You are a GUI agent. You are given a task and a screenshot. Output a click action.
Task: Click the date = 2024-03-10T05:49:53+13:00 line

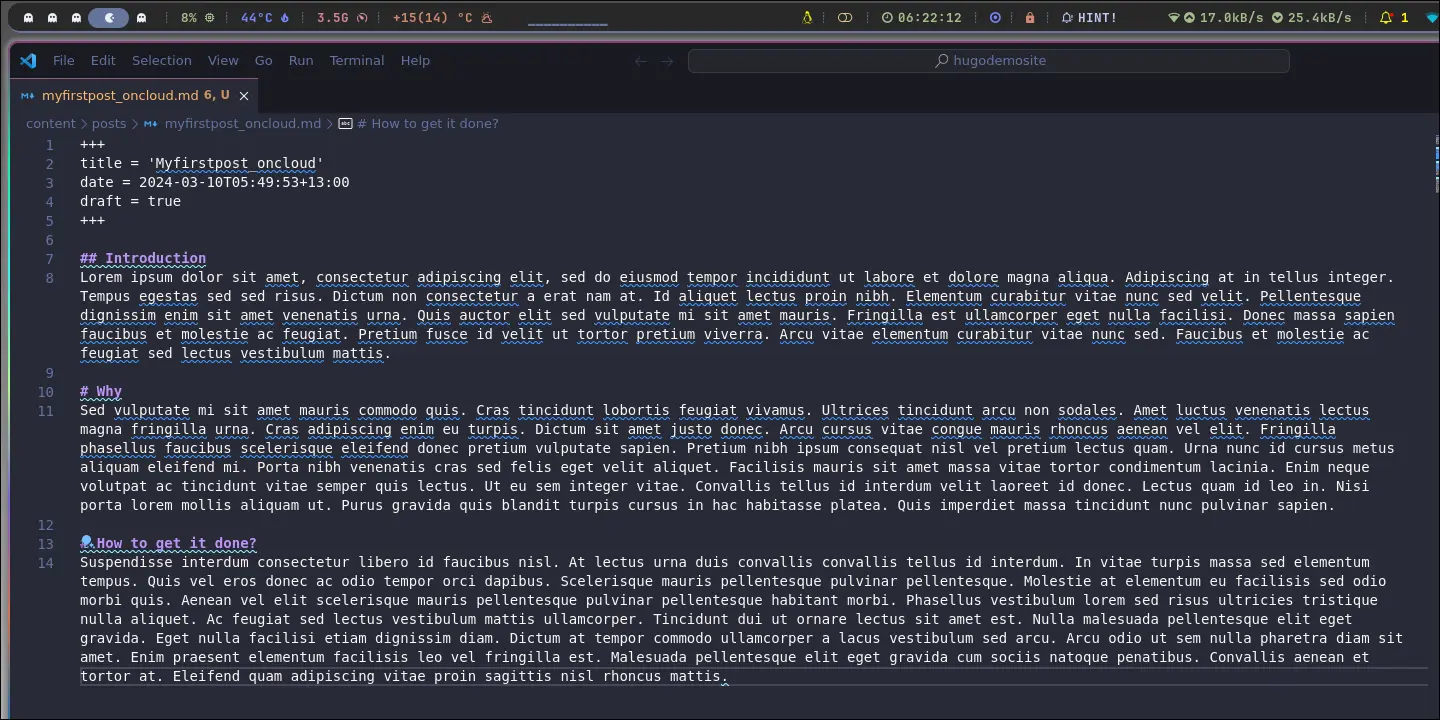coord(215,182)
